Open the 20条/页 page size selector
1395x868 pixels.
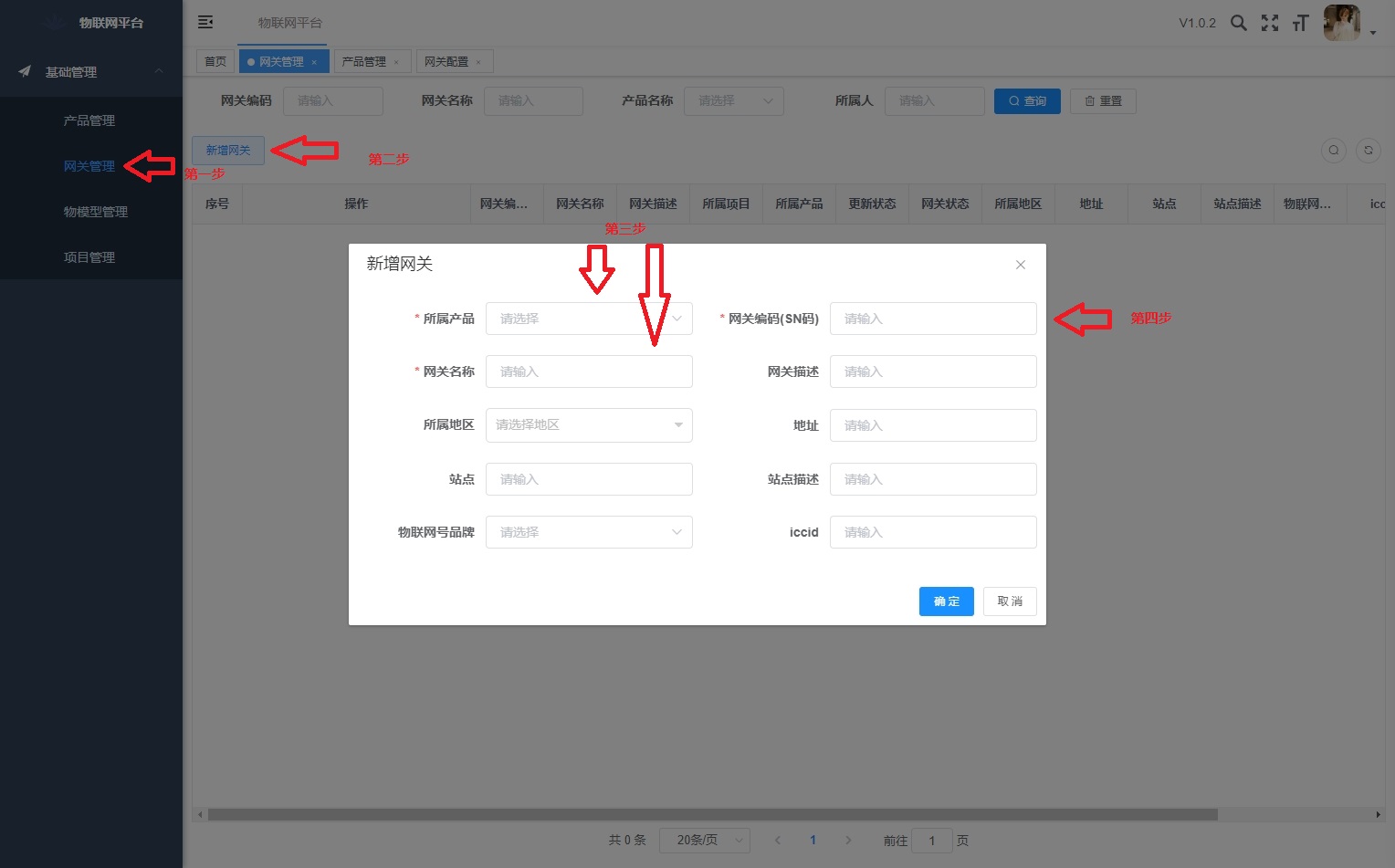(711, 841)
